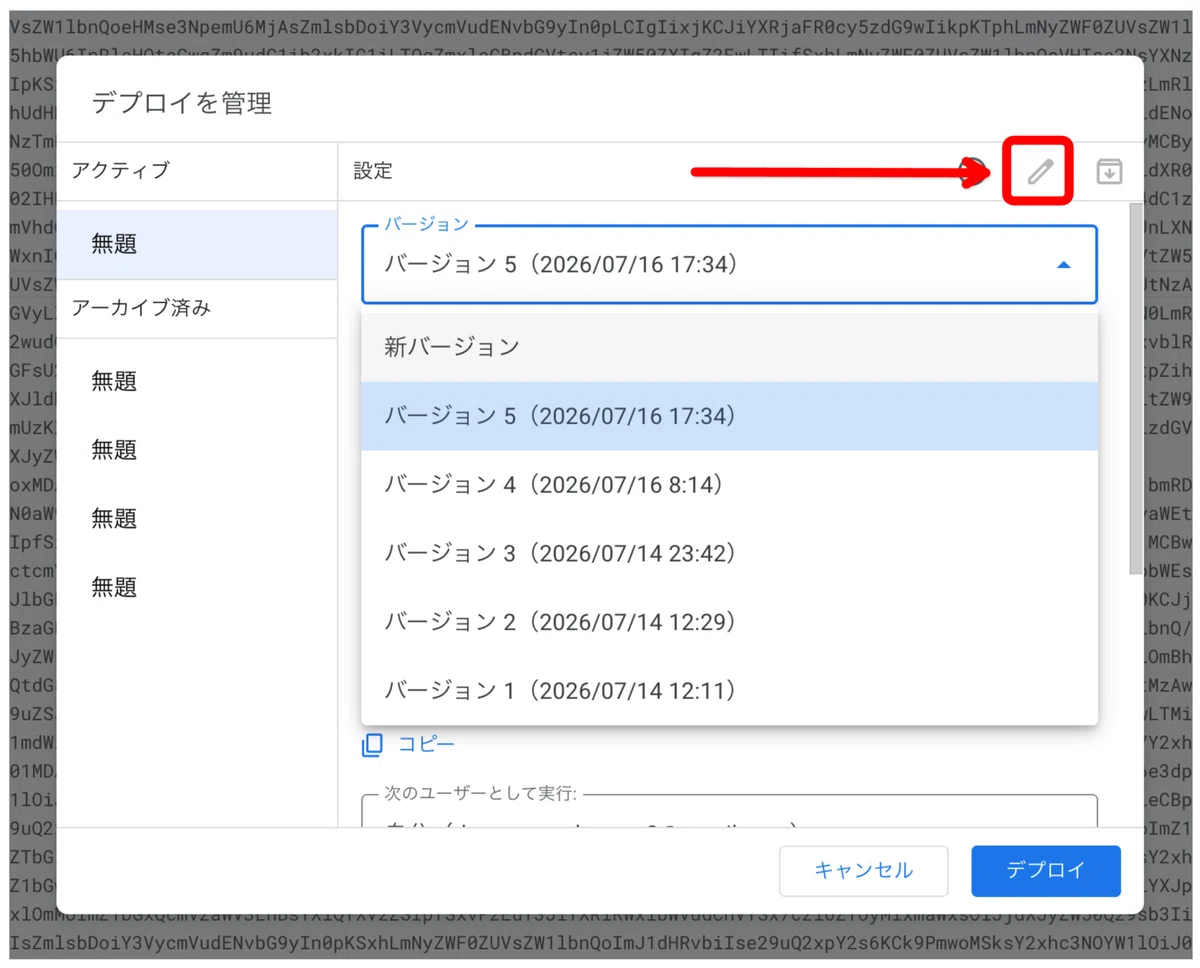Select バージョン 4 (2026/07/16 8:14)

(729, 484)
